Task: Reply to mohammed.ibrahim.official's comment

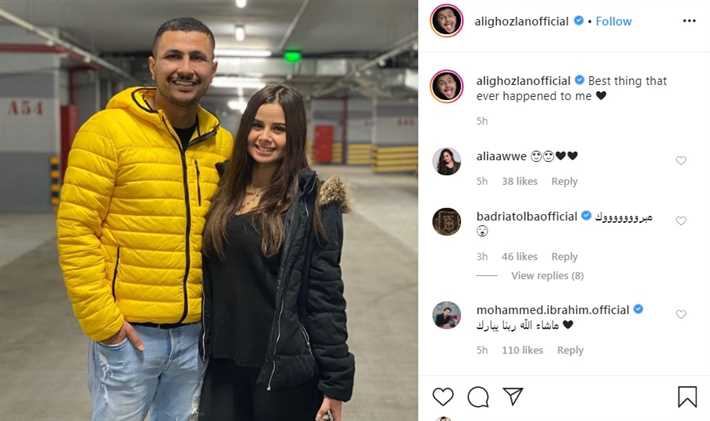Action: (570, 350)
